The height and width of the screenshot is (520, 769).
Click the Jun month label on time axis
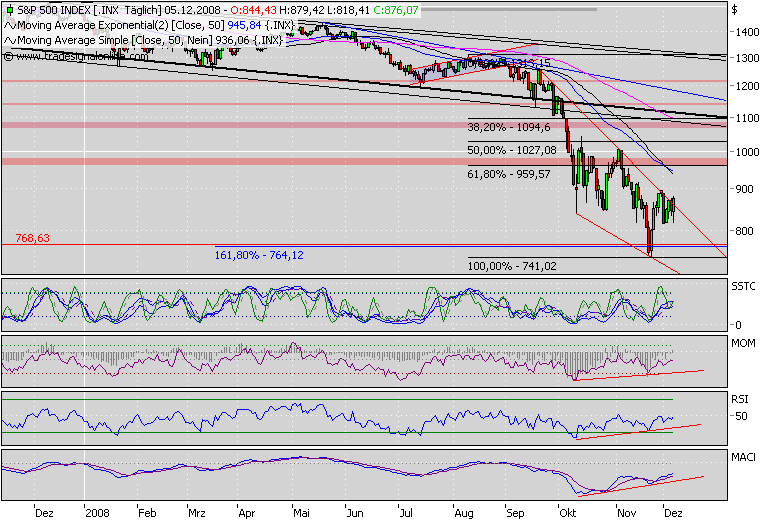tap(355, 513)
